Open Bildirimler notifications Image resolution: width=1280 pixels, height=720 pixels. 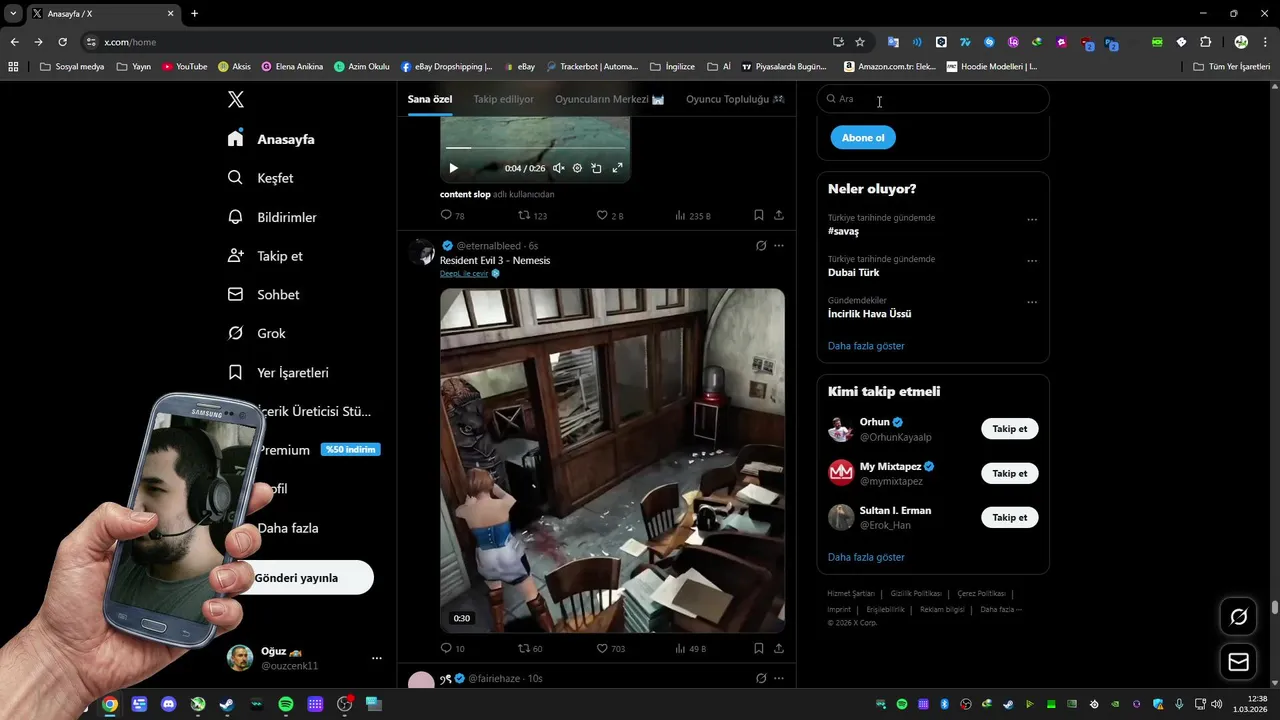273,217
